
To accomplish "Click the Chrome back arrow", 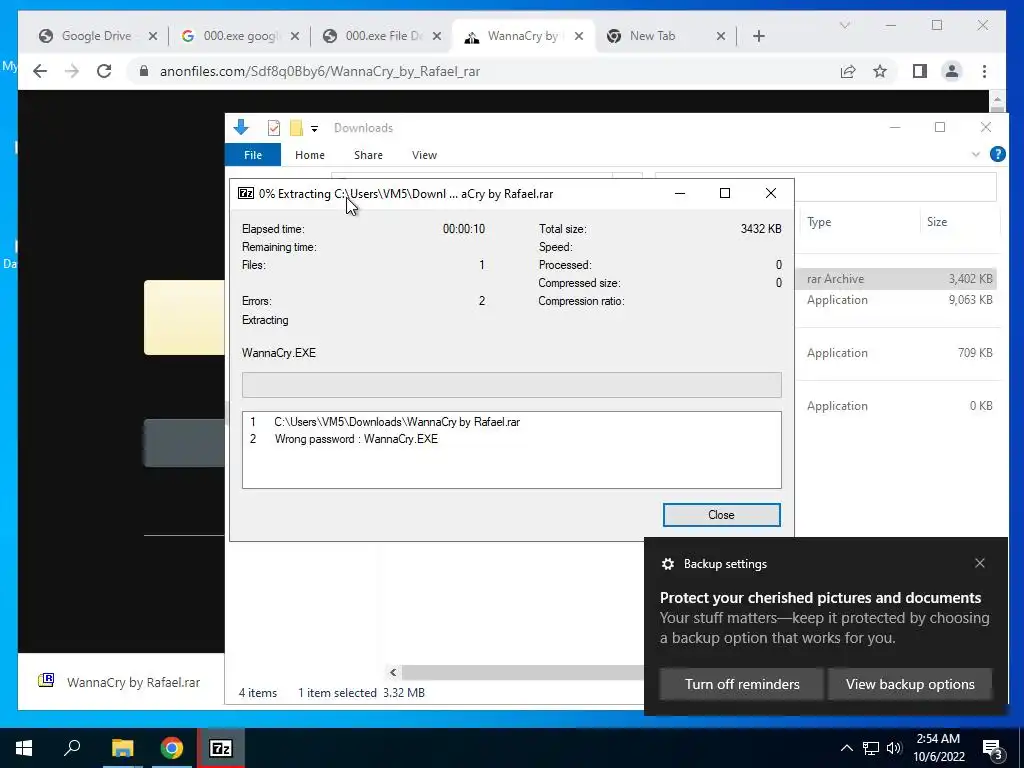I will point(40,71).
